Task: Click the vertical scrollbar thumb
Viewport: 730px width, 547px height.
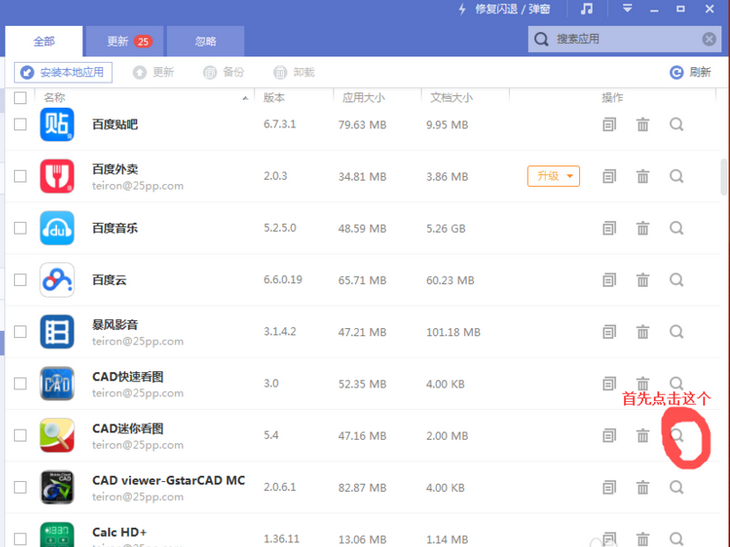Action: 724,177
